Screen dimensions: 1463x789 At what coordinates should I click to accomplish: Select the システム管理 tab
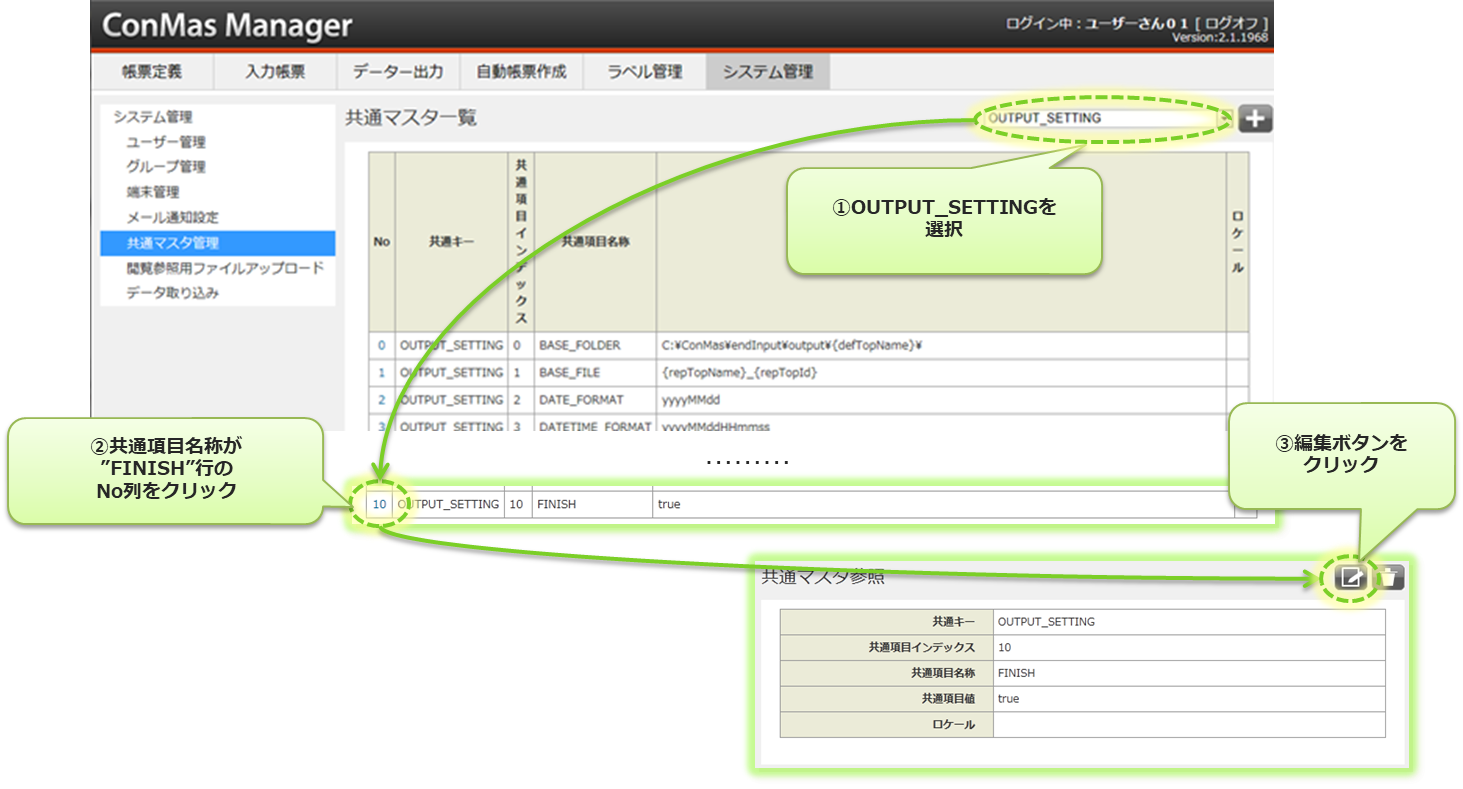tap(767, 72)
